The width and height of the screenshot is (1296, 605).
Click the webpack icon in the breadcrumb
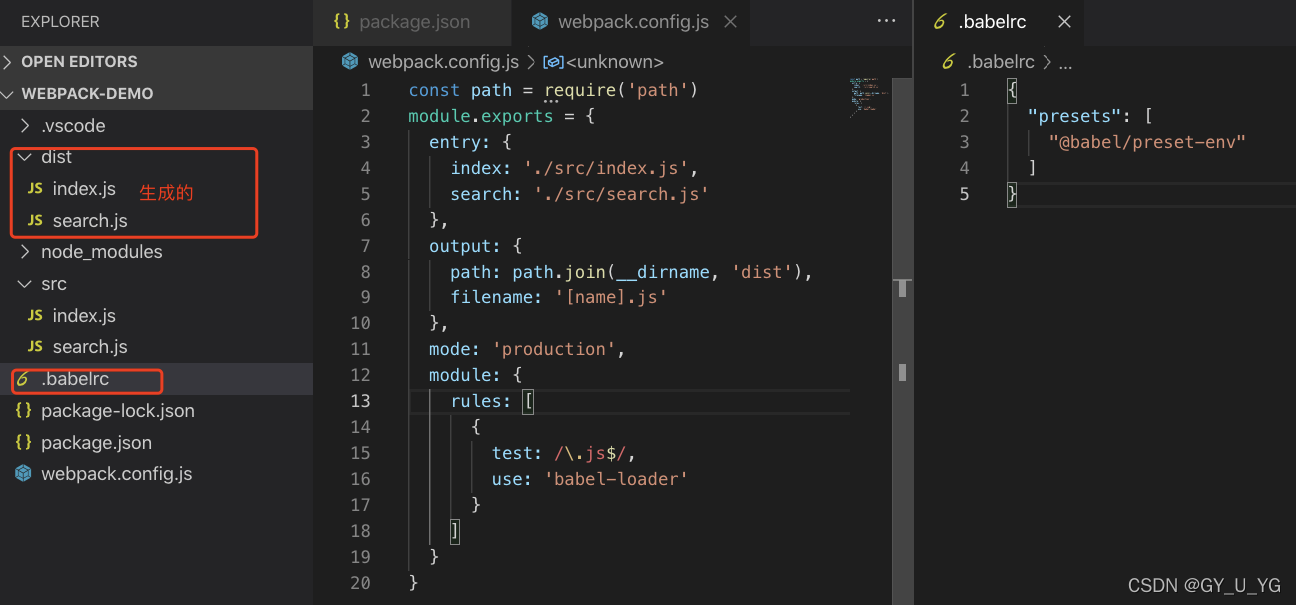coord(350,62)
